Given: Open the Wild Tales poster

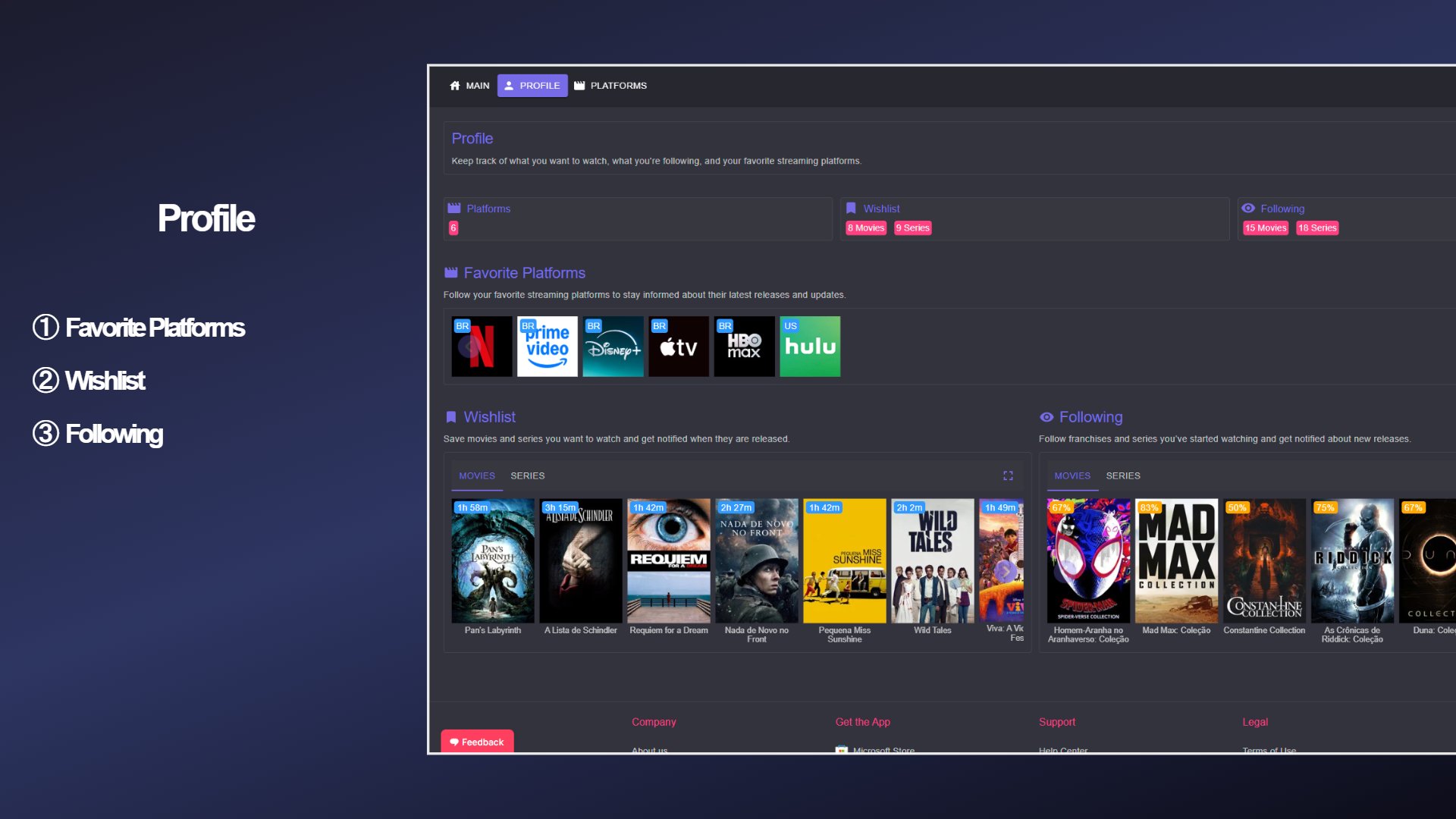Looking at the screenshot, I should [933, 561].
